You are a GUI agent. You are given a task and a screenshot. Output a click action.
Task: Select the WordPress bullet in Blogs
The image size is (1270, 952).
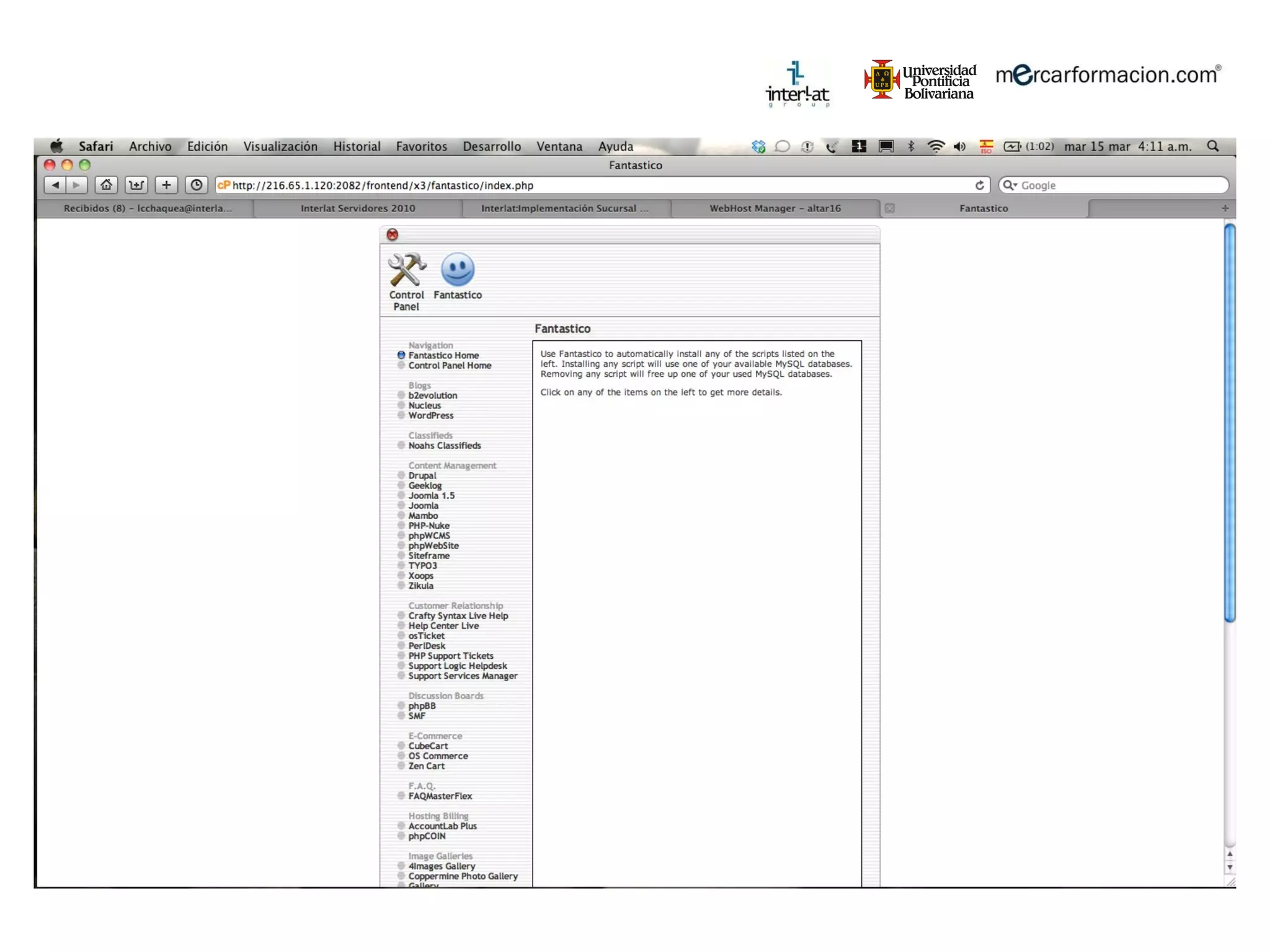tap(401, 415)
